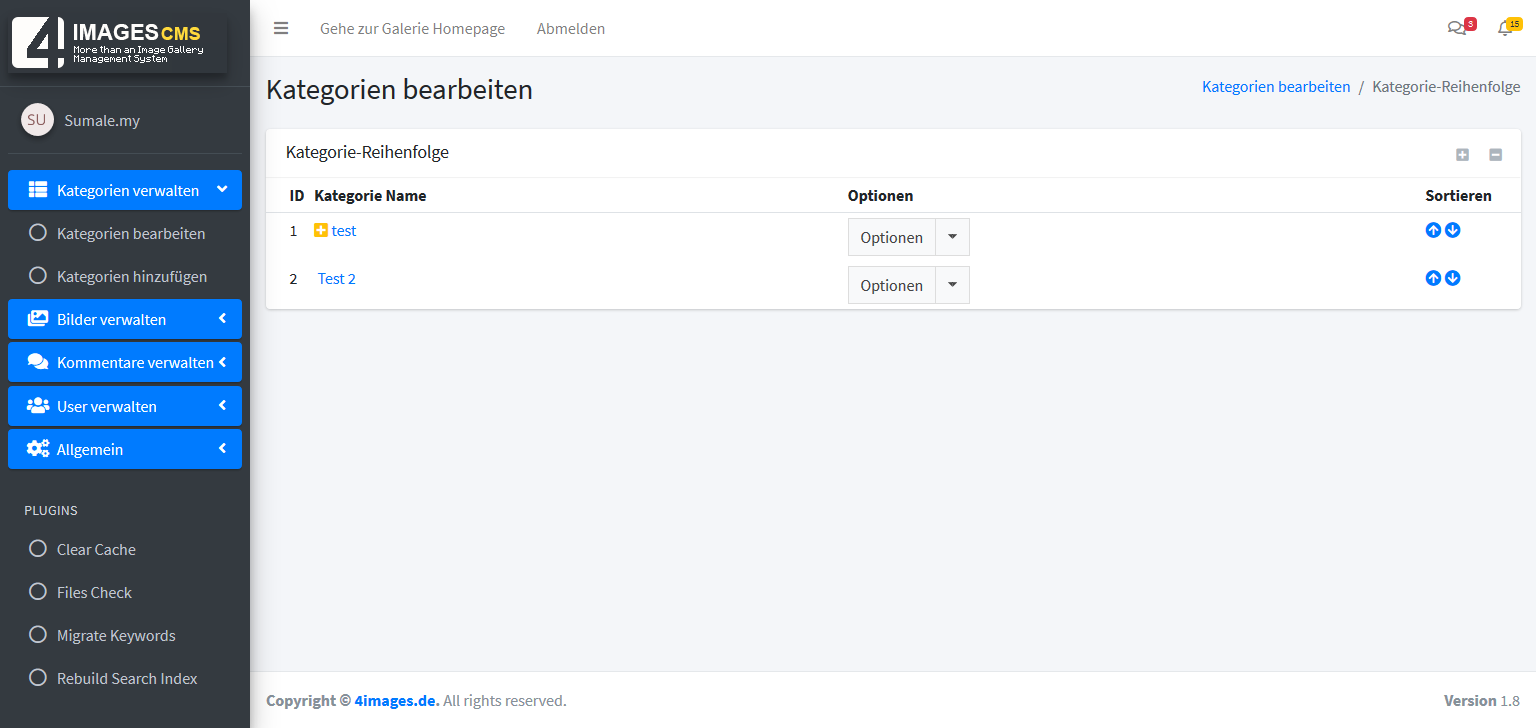Open the comments notification icon

(1456, 28)
